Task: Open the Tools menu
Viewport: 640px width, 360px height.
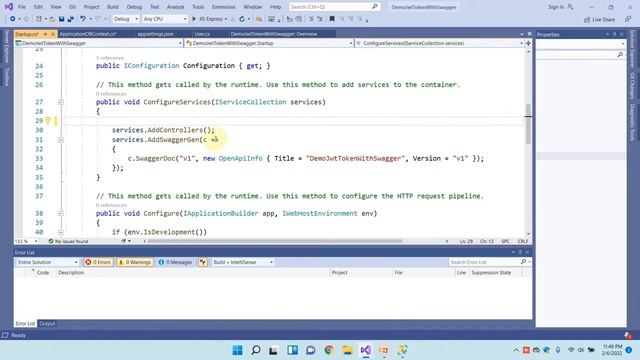Action: pos(198,7)
